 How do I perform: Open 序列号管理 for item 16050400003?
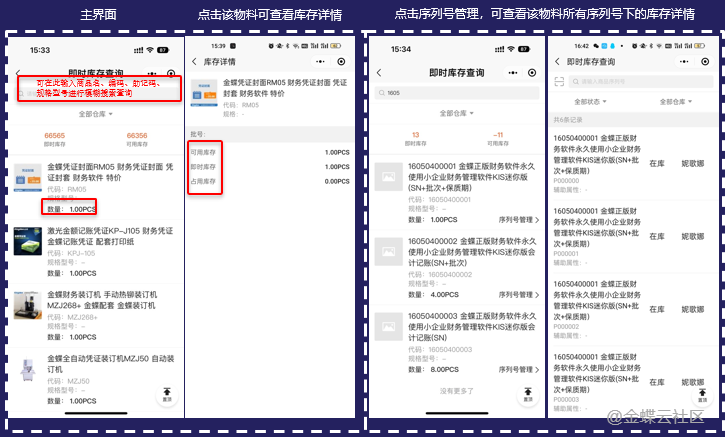[519, 369]
